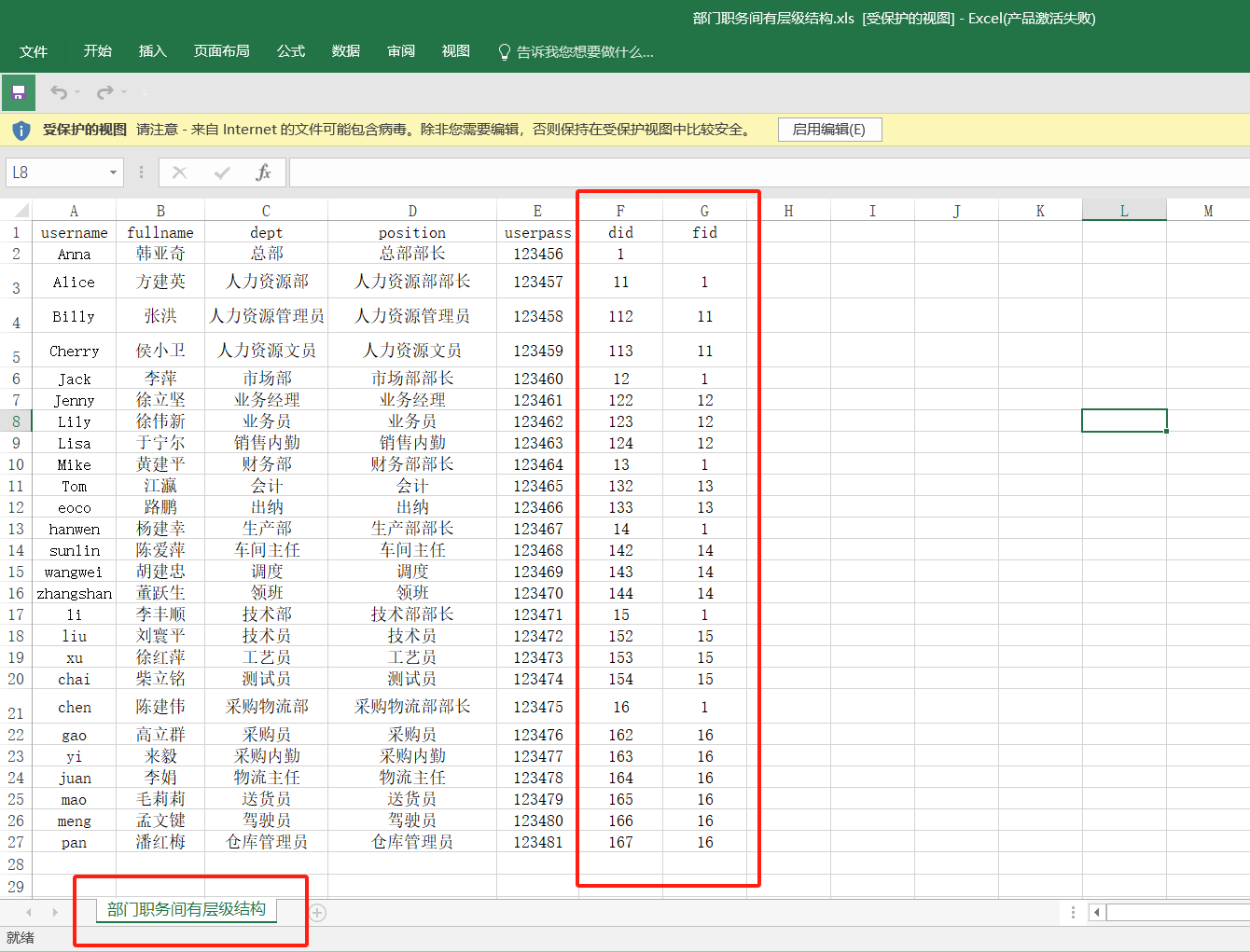Click the 'userpass' header cell
Screen dimensions: 1250x952
coord(537,232)
